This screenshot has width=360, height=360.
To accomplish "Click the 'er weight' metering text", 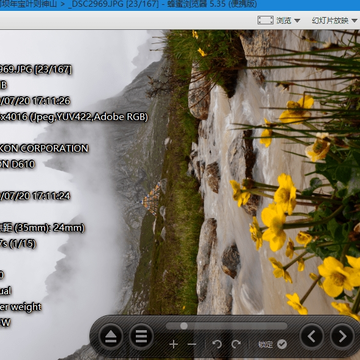I will click(21, 307).
